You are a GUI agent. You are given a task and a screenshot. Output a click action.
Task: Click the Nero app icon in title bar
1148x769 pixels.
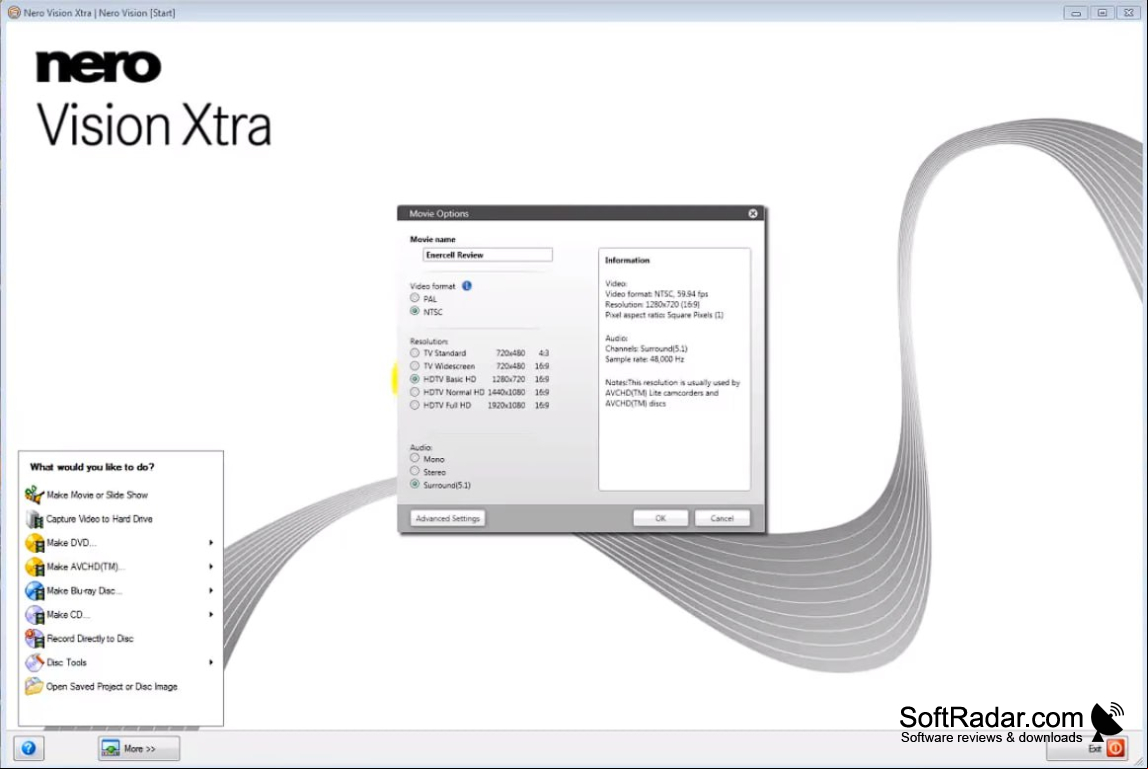(x=14, y=12)
